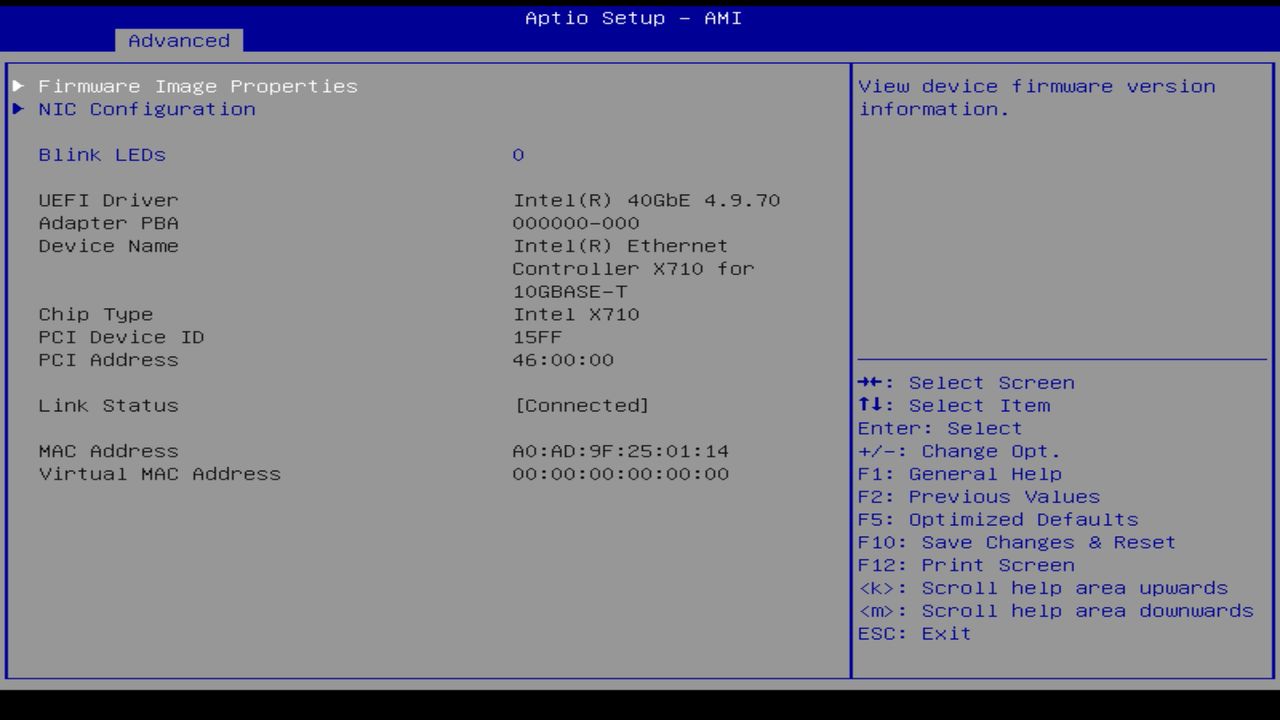Image resolution: width=1280 pixels, height=720 pixels.
Task: Select the PCI Device ID row
Action: pyautogui.click(x=121, y=337)
